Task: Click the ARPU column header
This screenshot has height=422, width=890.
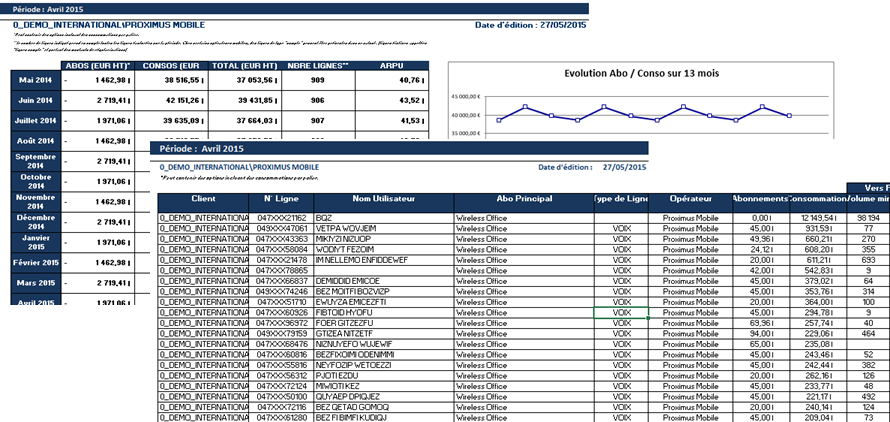Action: (391, 66)
